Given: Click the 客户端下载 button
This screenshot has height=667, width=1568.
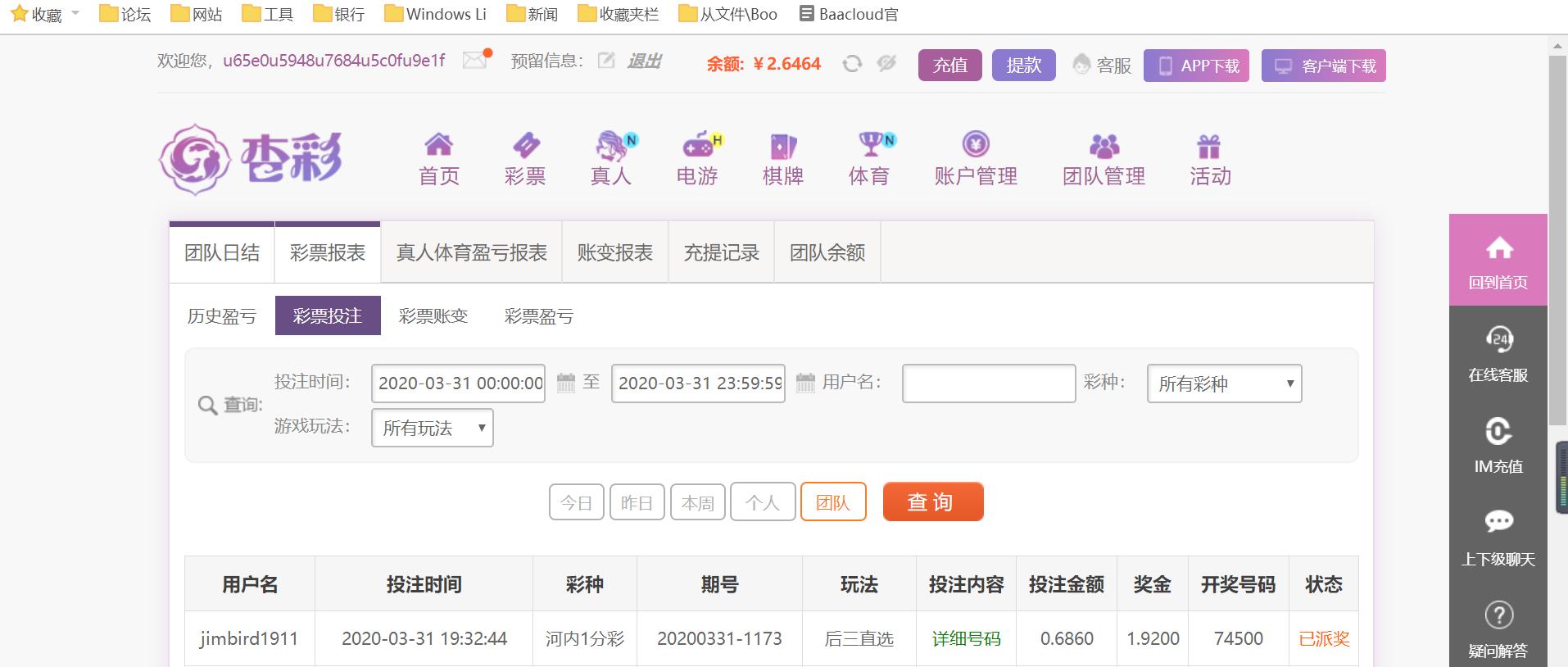Looking at the screenshot, I should (1324, 66).
